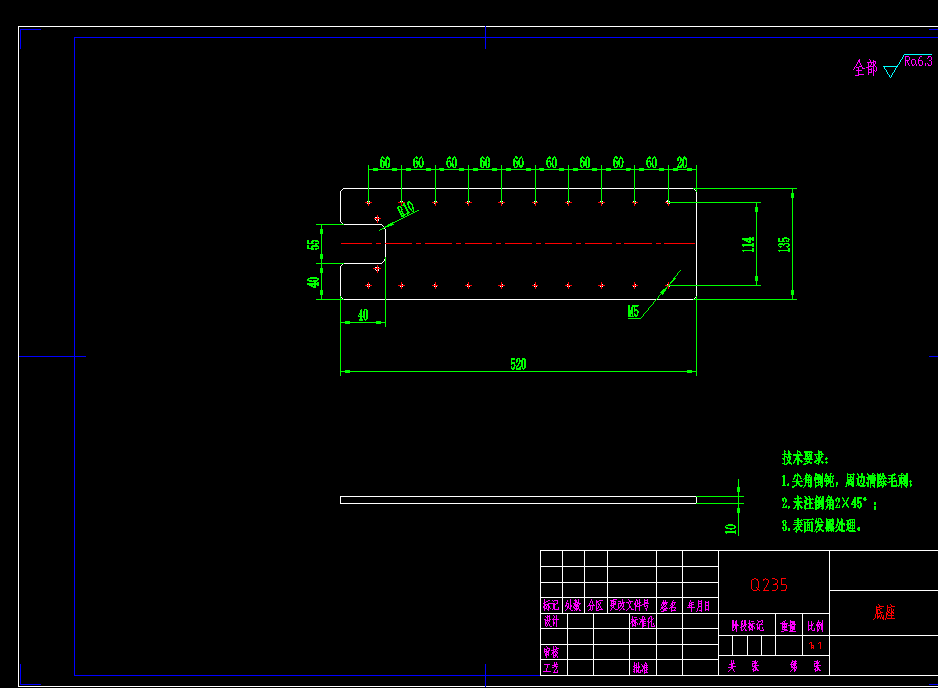Click the 设计 row label
The width and height of the screenshot is (938, 688).
[x=551, y=621]
